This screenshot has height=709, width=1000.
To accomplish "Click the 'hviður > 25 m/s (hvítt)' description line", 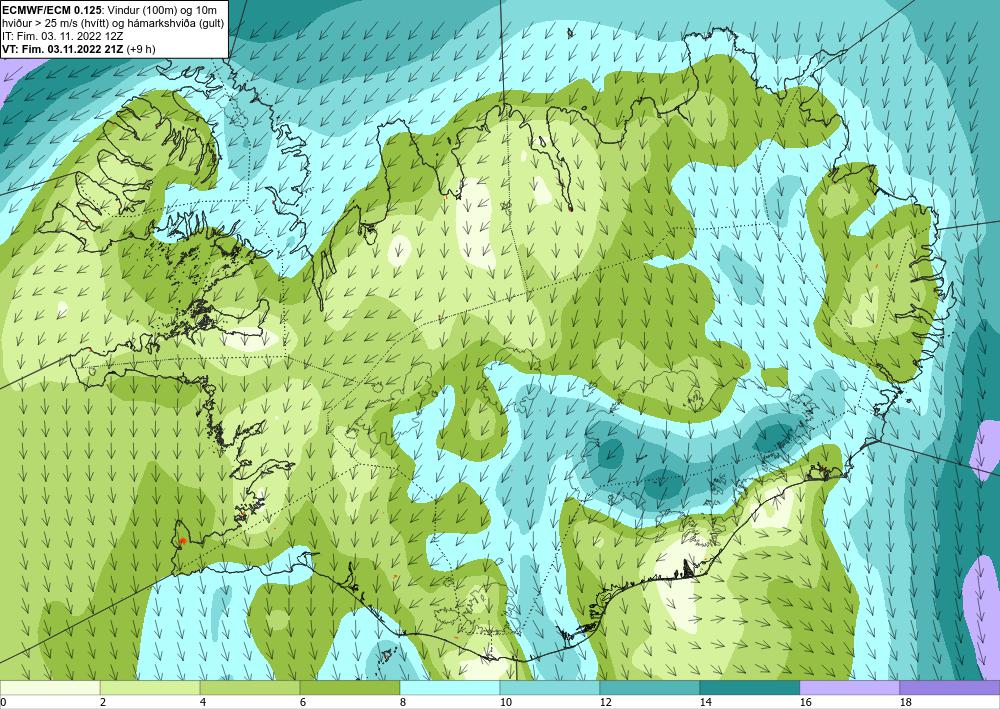I will 112,23.
